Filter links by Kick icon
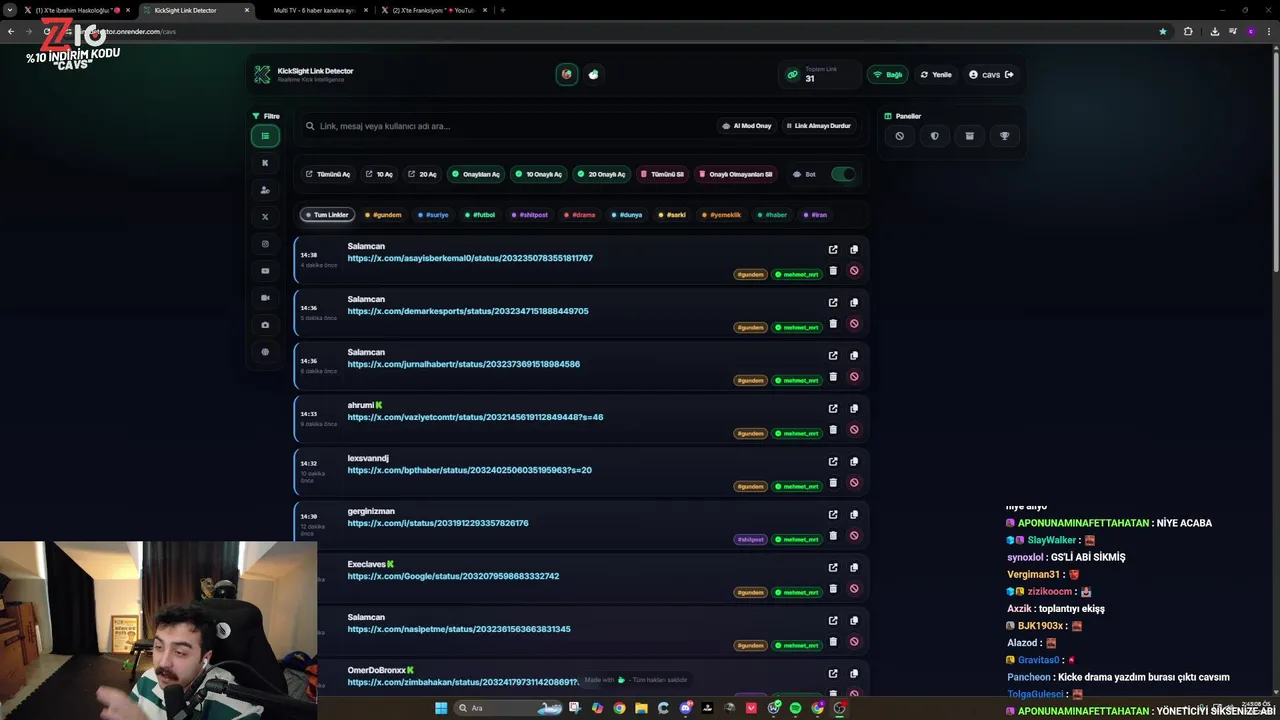 [x=265, y=163]
